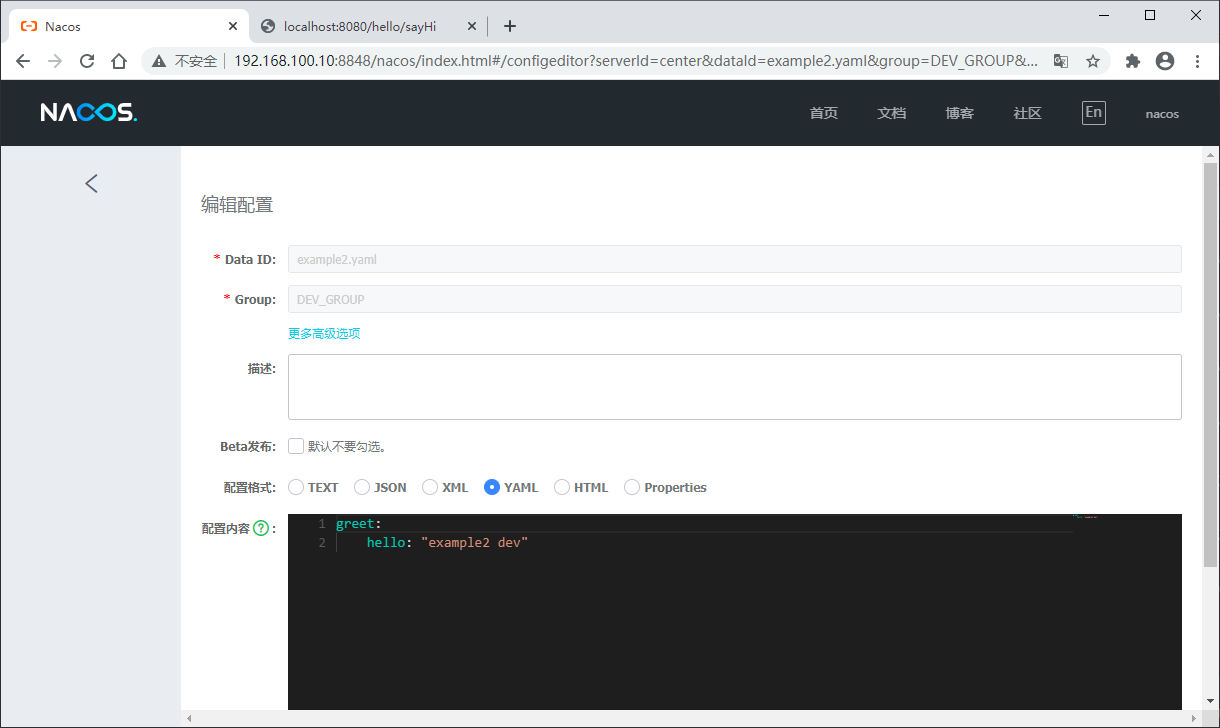Click the browser back arrow

24,61
